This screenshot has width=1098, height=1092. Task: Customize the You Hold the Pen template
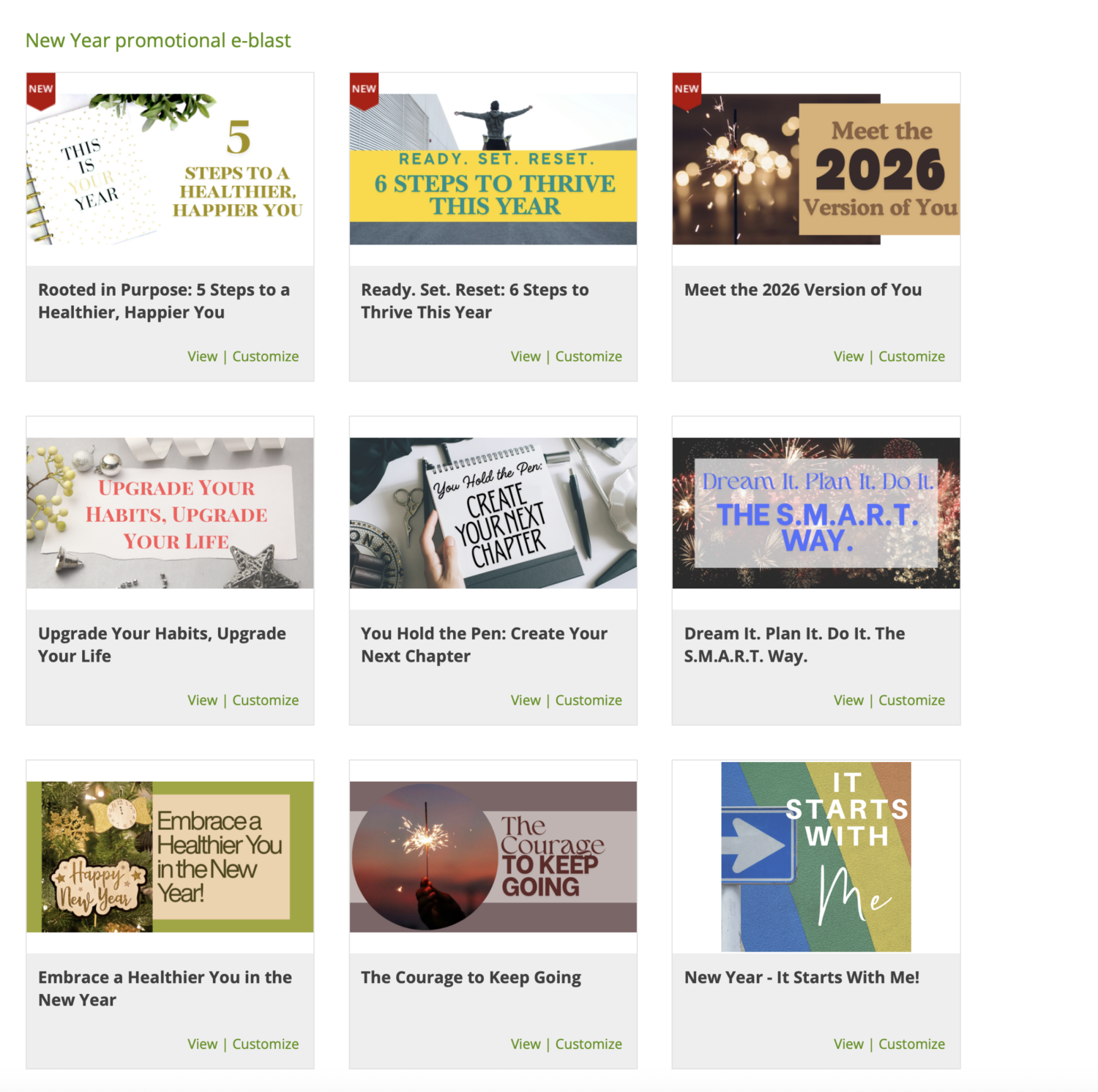click(589, 700)
